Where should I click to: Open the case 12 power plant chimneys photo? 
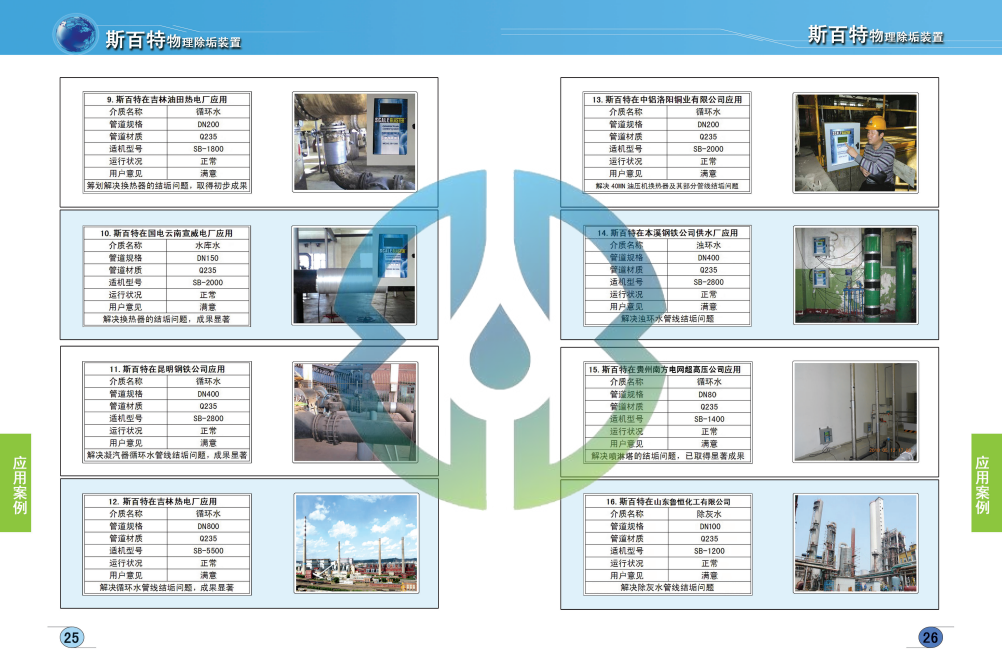357,544
